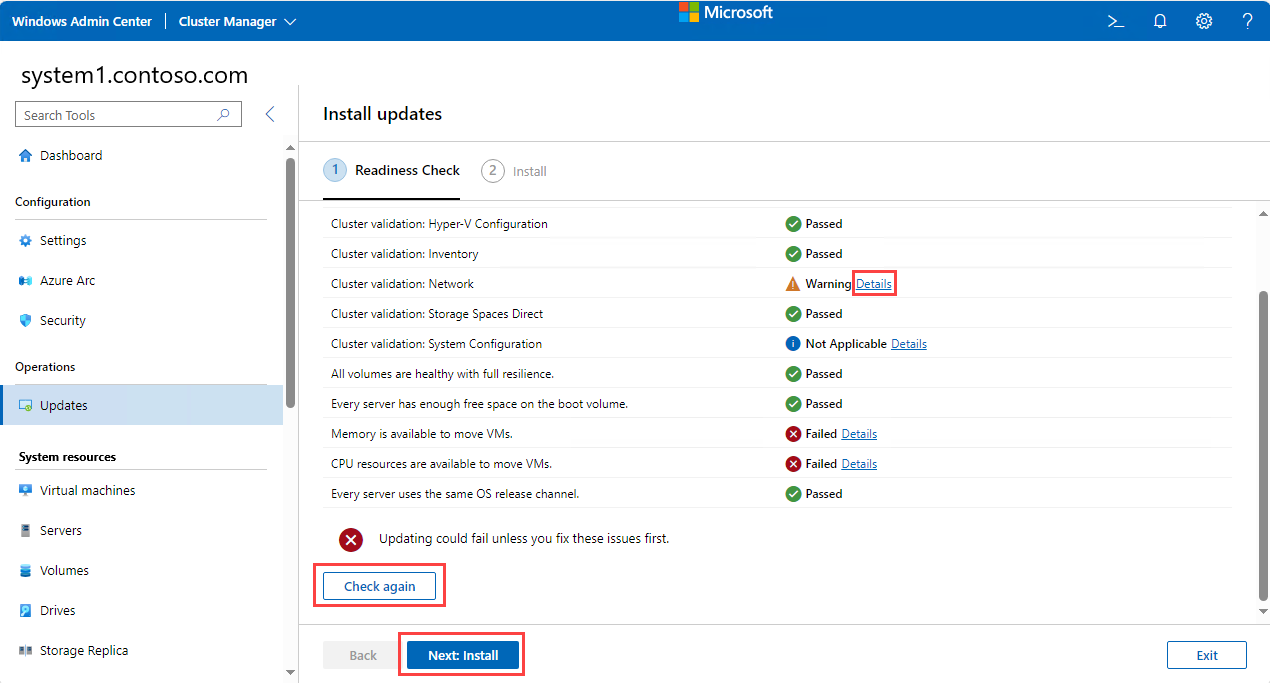
Task: Select the Install step tab
Action: click(514, 171)
